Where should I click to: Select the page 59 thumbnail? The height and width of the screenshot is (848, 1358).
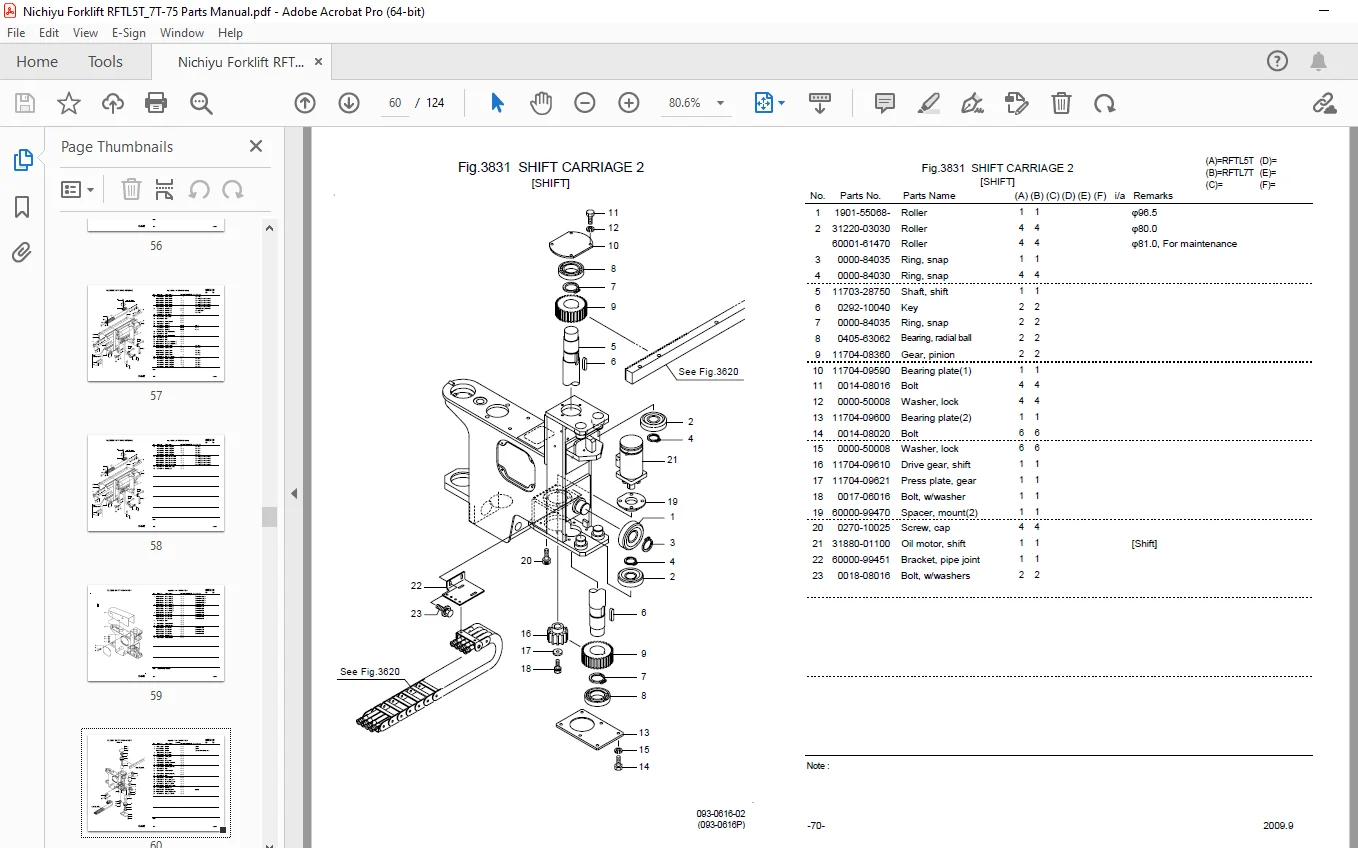tap(156, 633)
